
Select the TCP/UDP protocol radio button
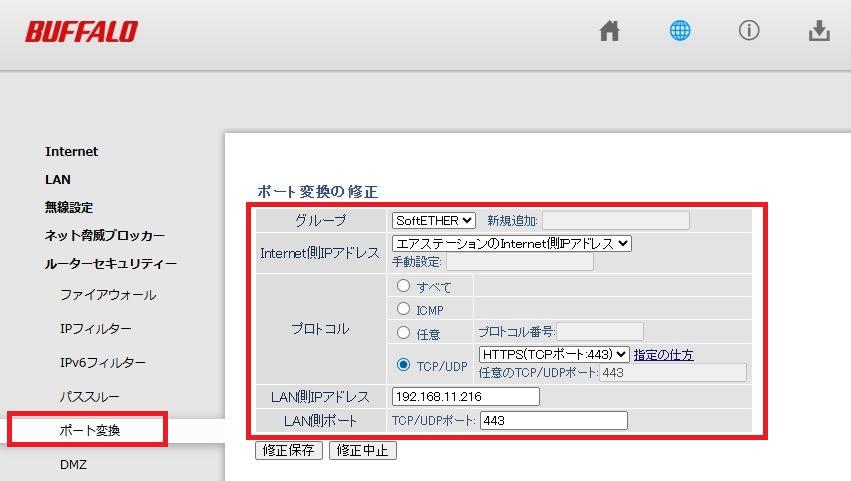403,365
